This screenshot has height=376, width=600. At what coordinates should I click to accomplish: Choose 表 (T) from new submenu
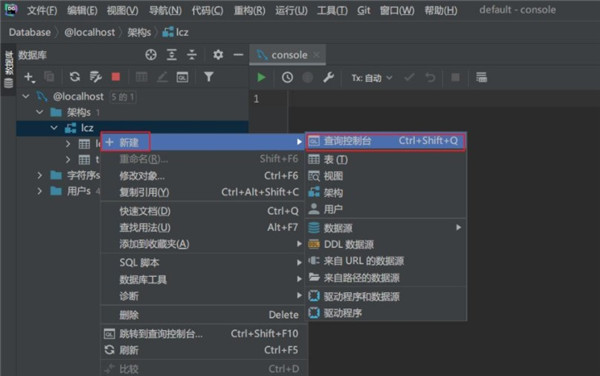[386, 160]
